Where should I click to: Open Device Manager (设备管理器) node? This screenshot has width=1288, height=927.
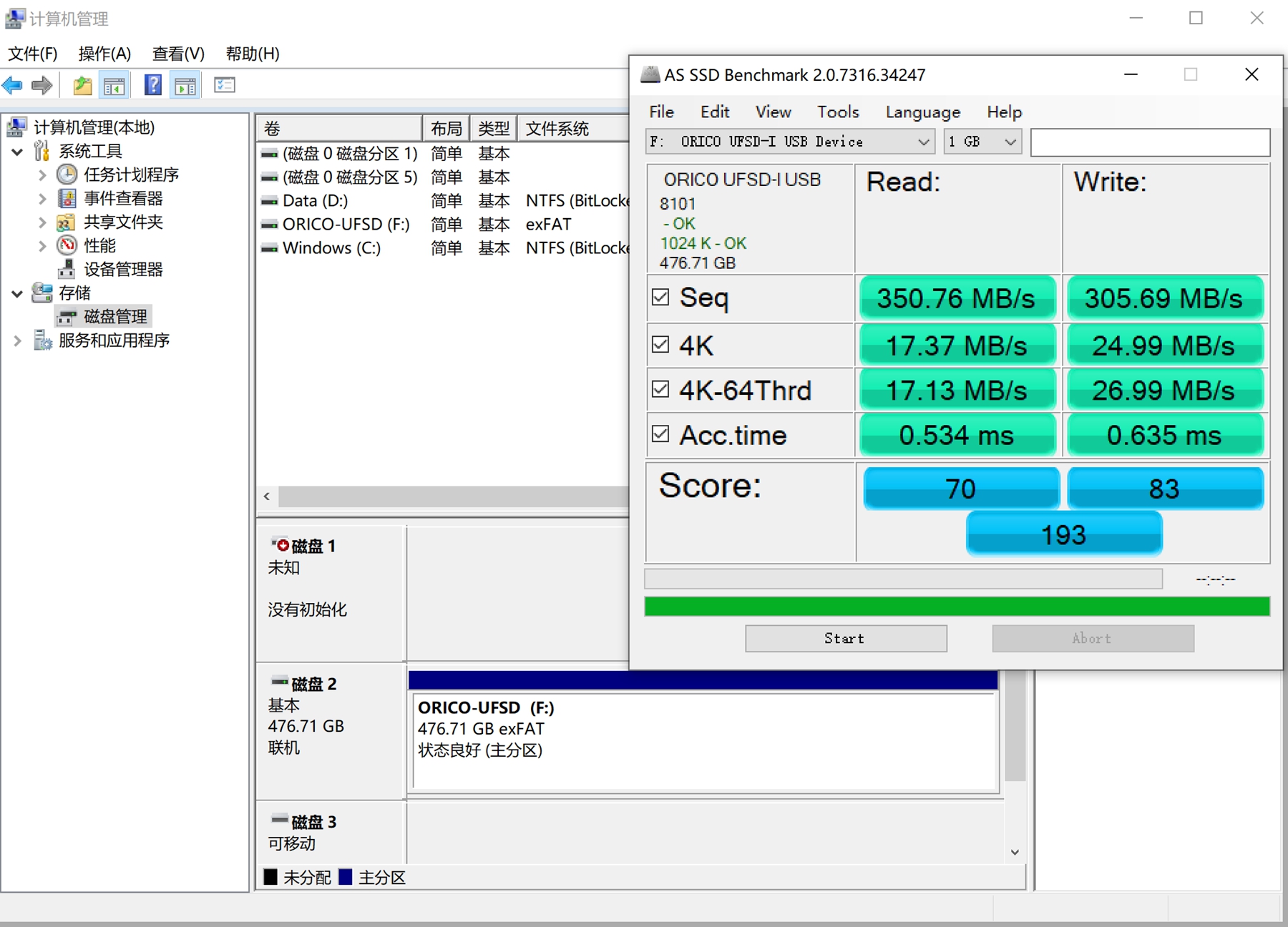pyautogui.click(x=122, y=269)
